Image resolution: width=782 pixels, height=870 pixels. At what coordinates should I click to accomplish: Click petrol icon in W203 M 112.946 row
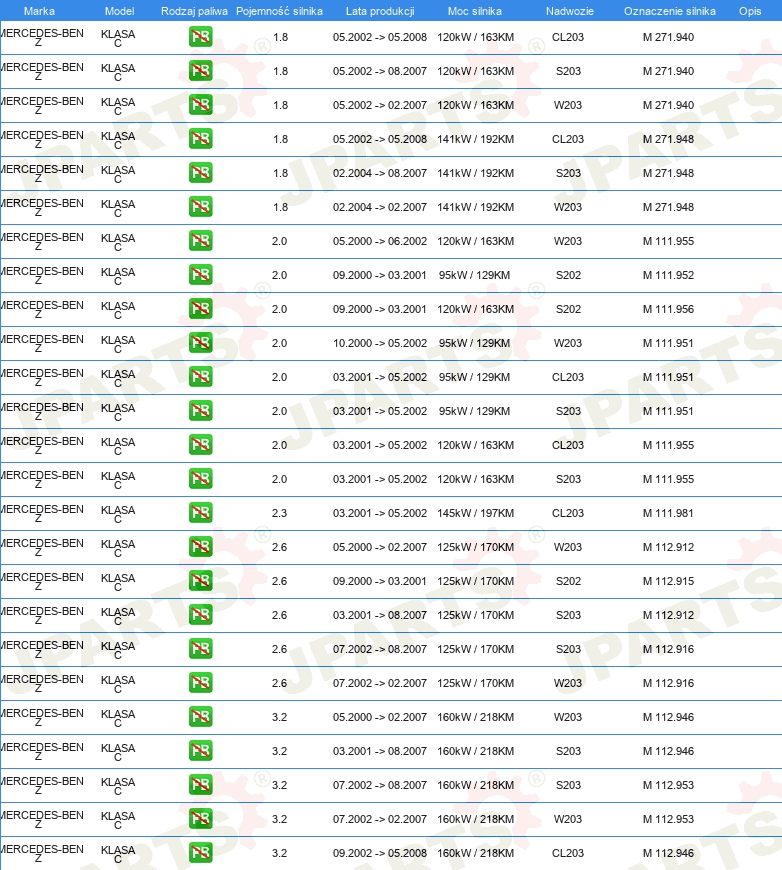pos(200,717)
